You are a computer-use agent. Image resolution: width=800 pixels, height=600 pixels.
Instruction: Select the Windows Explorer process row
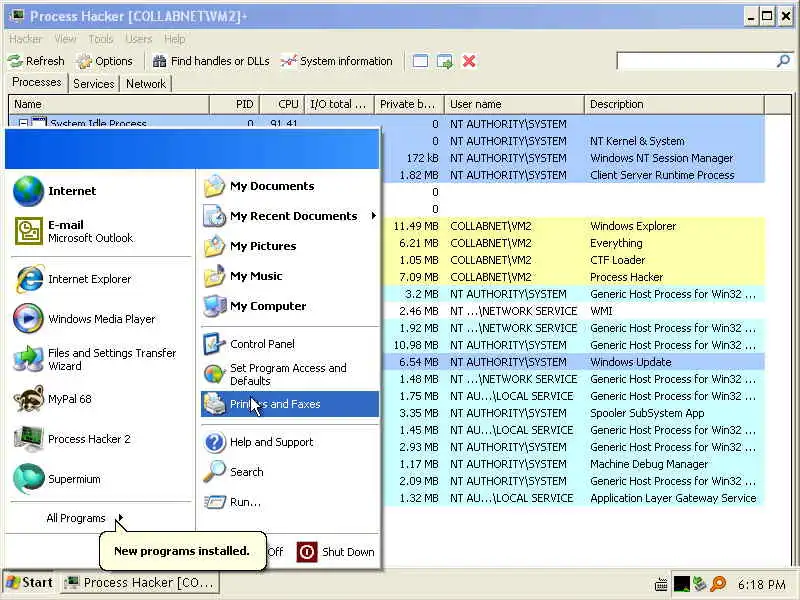(573, 226)
